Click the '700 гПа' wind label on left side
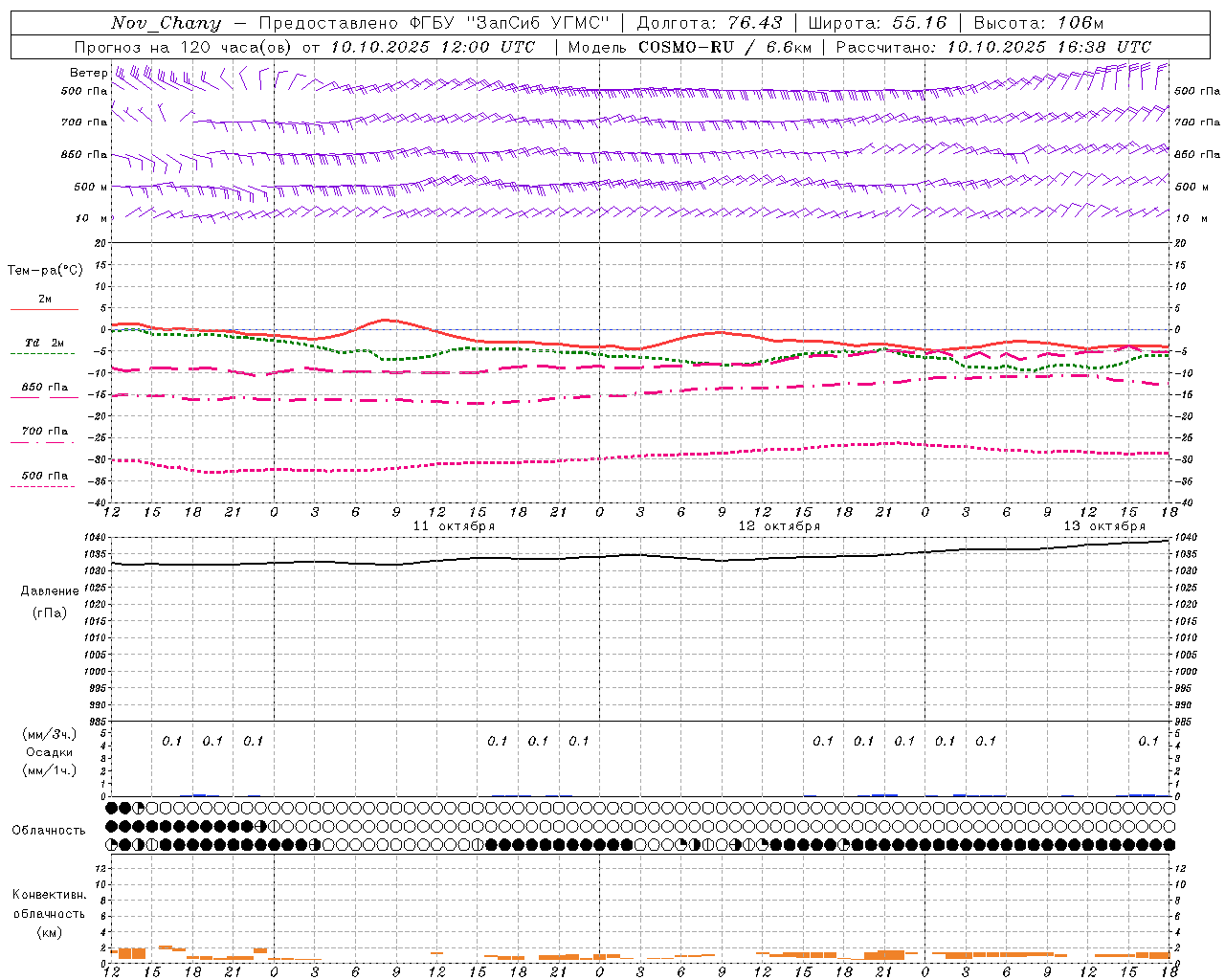 tap(84, 122)
